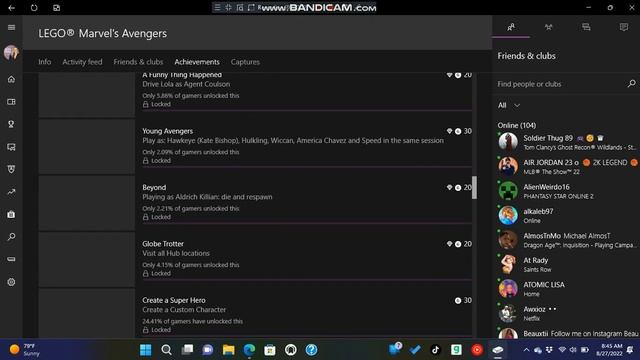Click the title bar icon beside refresh
Screen dimensions: 640x360
click(x=56, y=8)
